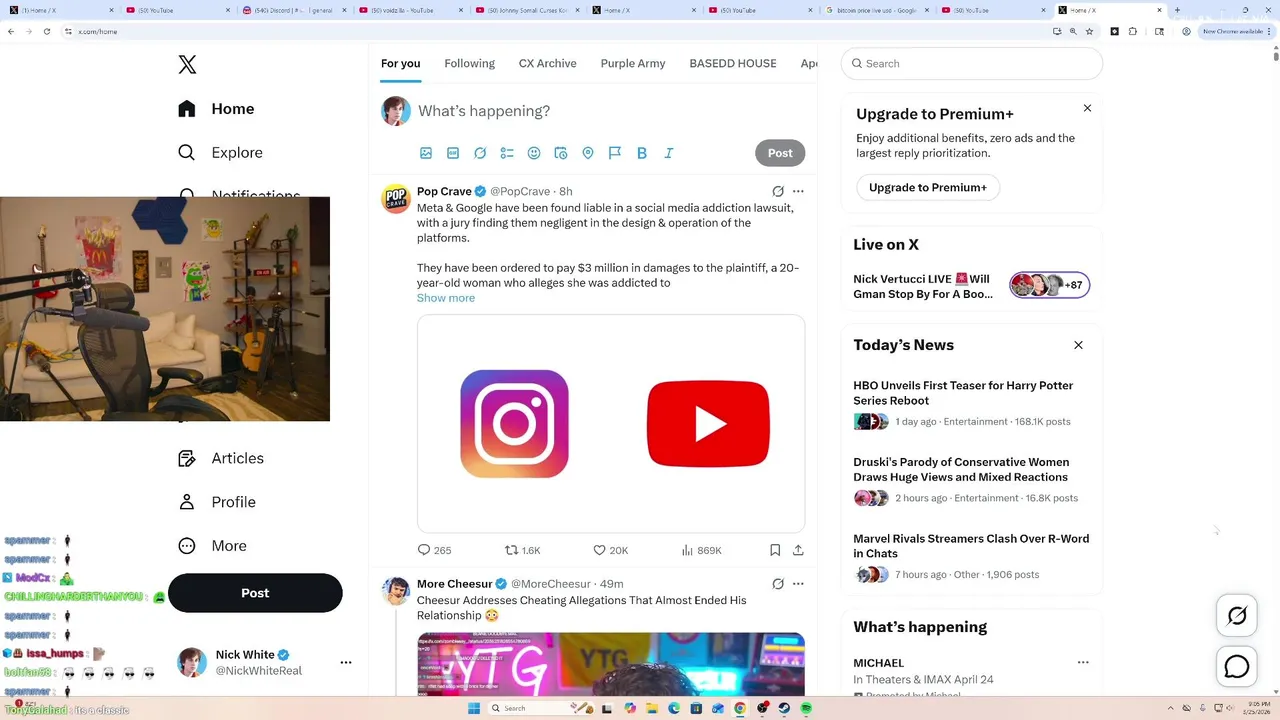Open the Grok floating button
The width and height of the screenshot is (1280, 720).
[x=1237, y=616]
